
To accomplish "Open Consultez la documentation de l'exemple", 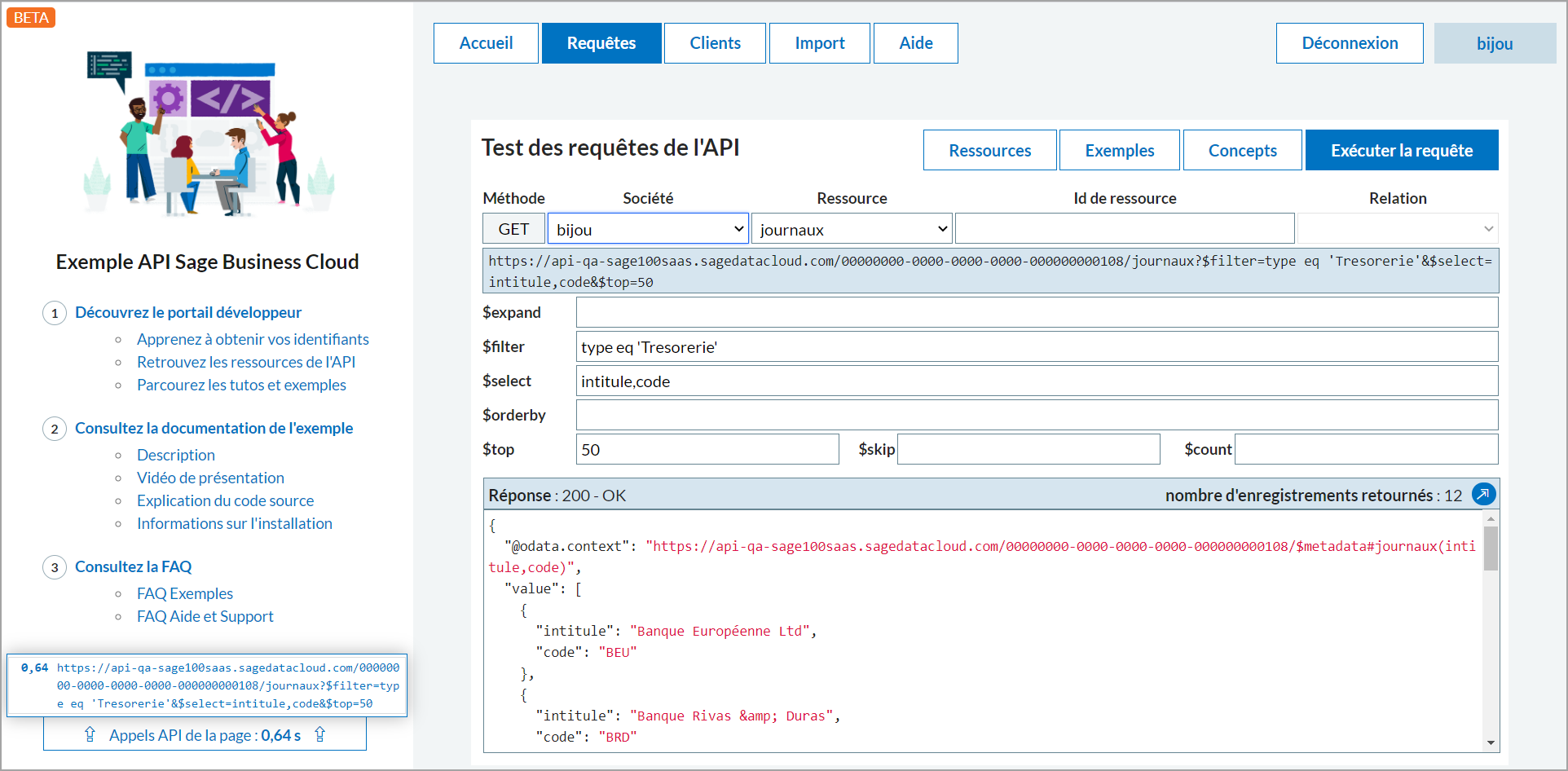I will pyautogui.click(x=214, y=428).
